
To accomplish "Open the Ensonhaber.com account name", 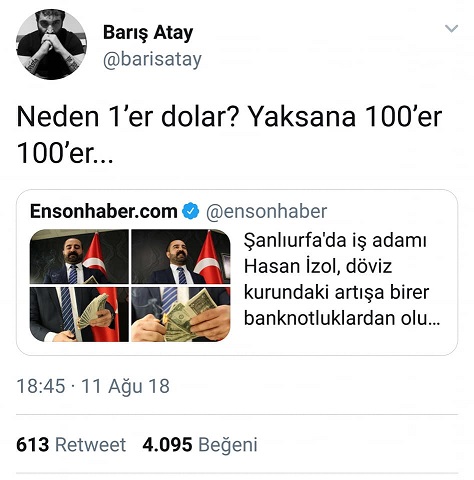I will pyautogui.click(x=104, y=211).
